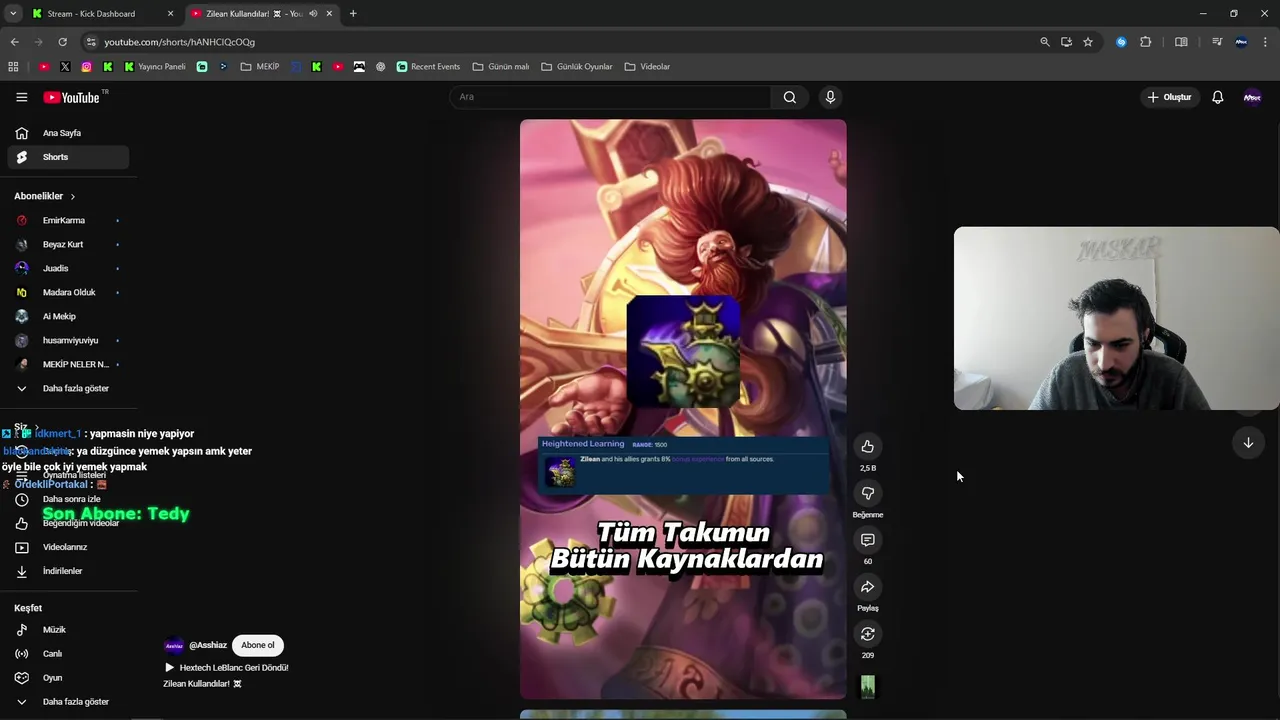
Task: Open Madara Olduk subscription channel
Action: [68, 292]
